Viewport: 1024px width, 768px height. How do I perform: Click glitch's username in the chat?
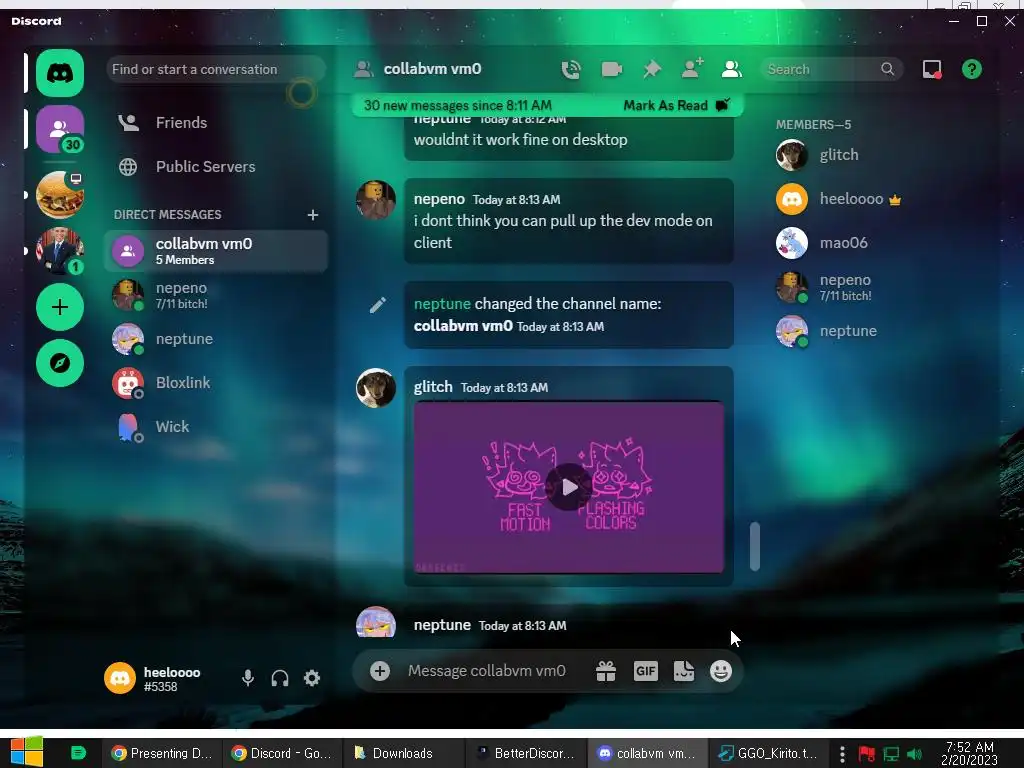click(x=433, y=387)
